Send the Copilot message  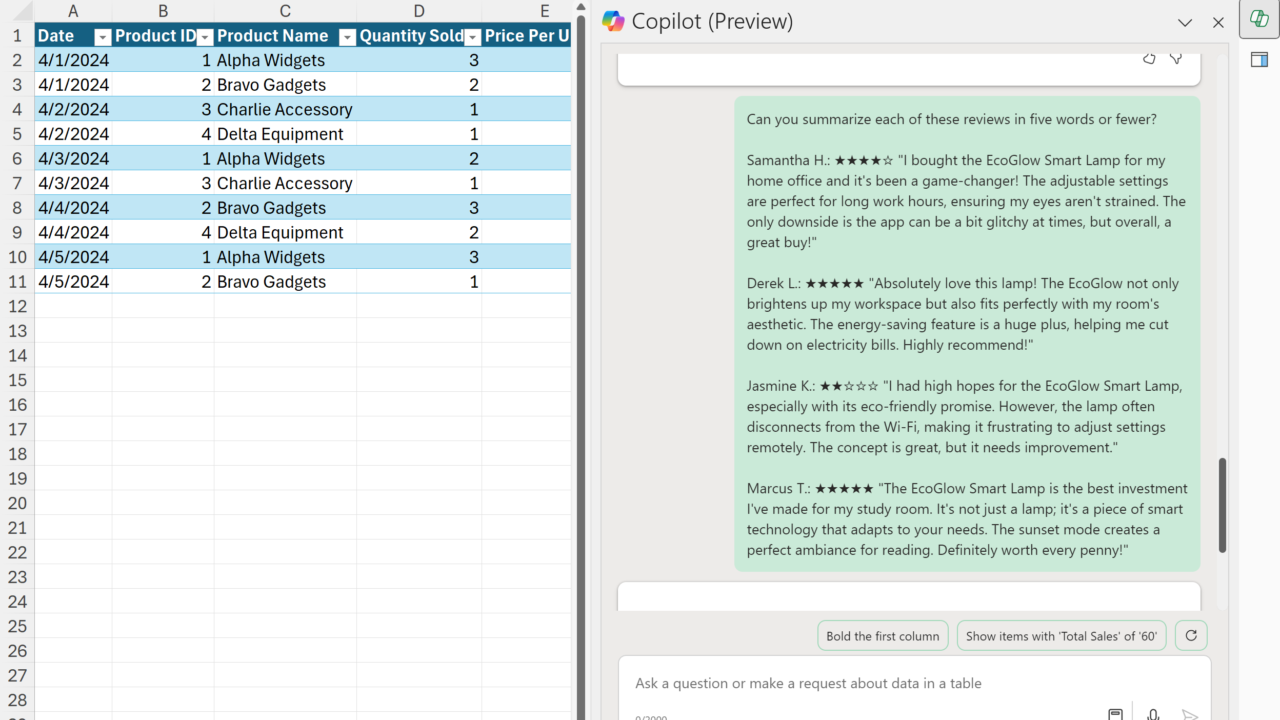tap(1190, 714)
